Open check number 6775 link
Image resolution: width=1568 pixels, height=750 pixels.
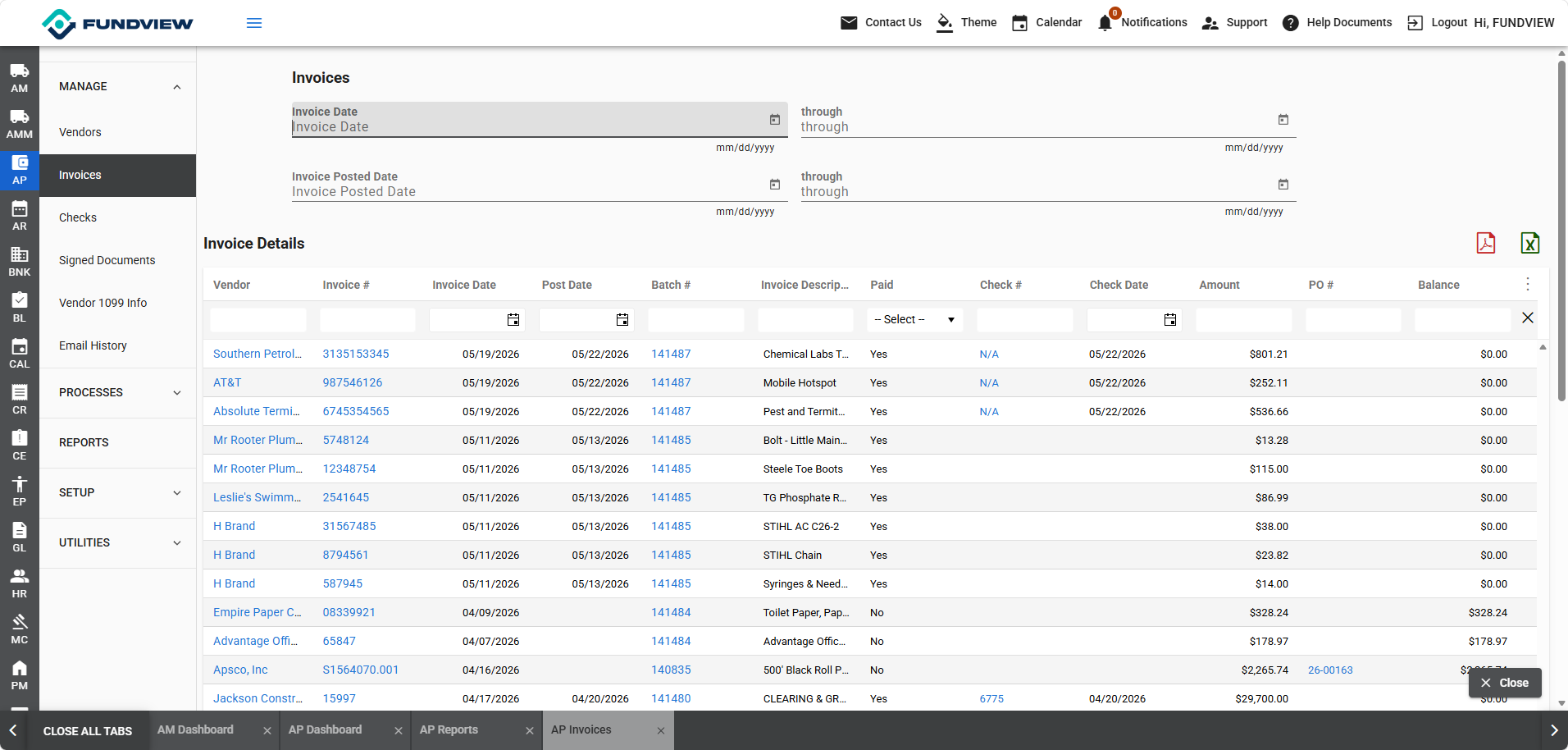tap(991, 699)
